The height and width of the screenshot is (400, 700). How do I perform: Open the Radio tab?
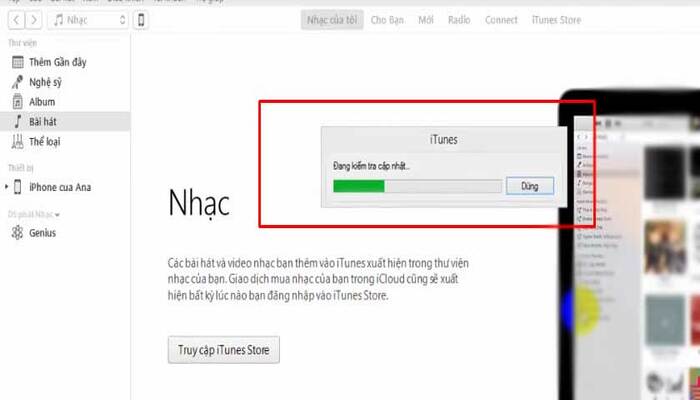click(459, 20)
